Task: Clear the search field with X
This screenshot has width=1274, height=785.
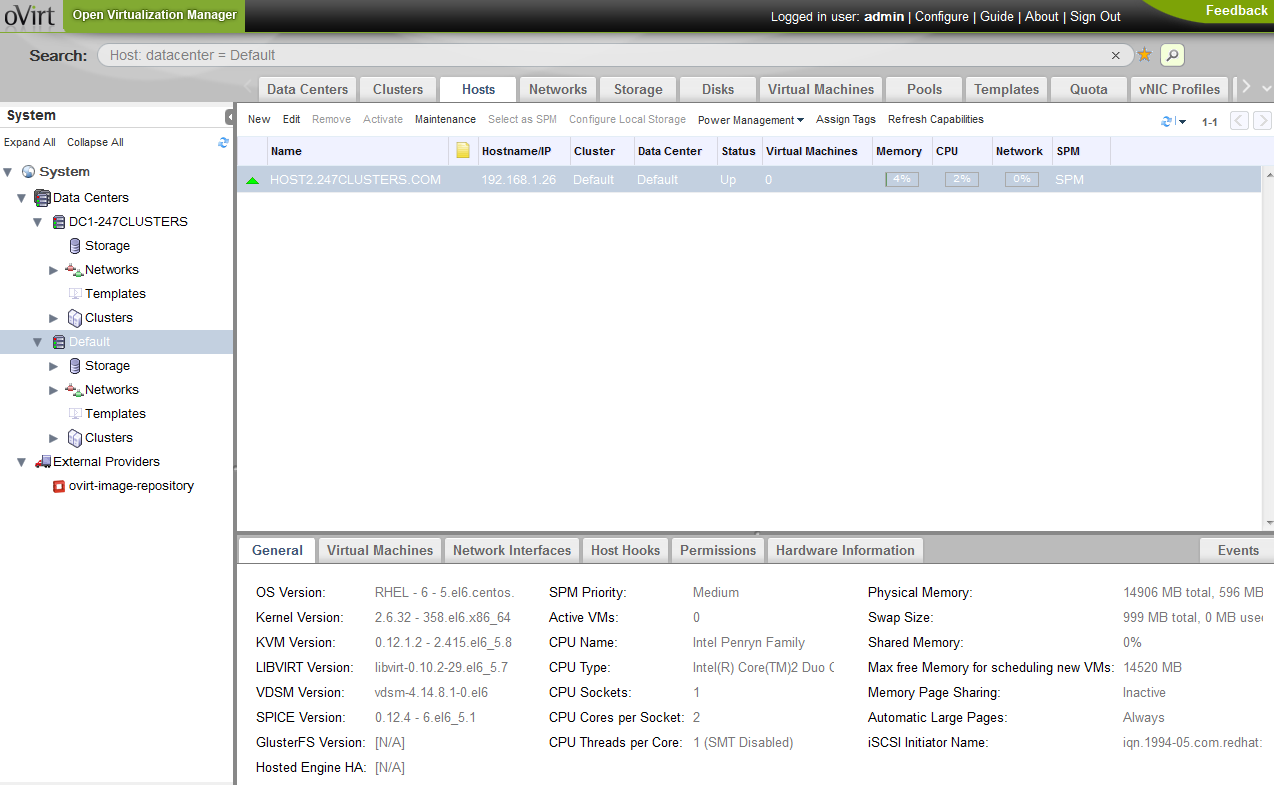Action: click(1116, 56)
